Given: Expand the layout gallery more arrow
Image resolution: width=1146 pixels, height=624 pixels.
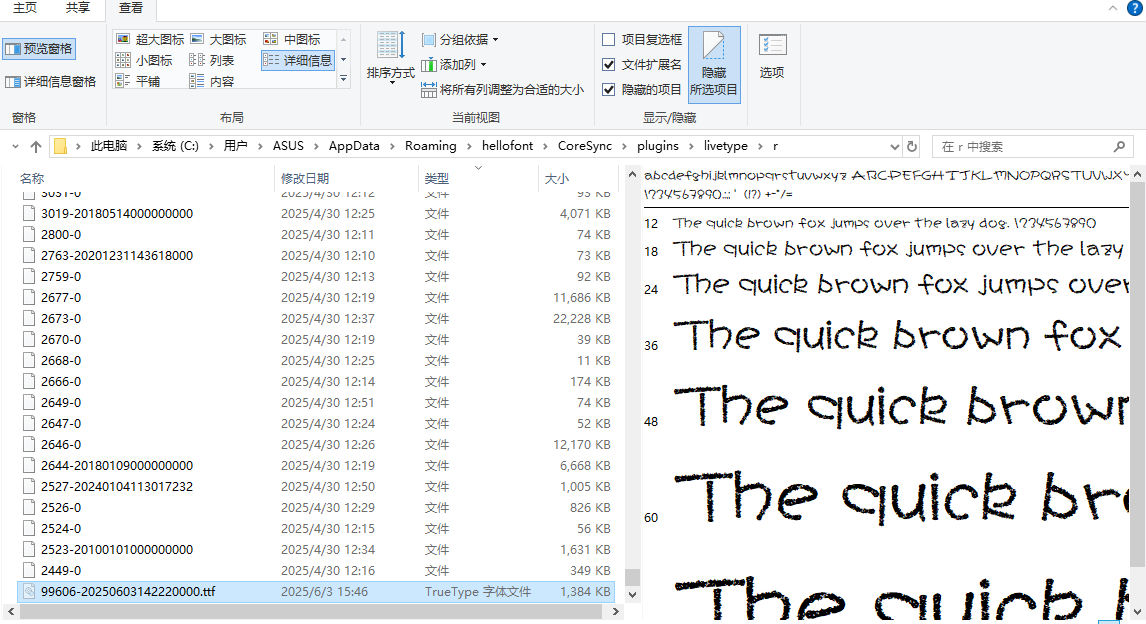Looking at the screenshot, I should (x=344, y=79).
